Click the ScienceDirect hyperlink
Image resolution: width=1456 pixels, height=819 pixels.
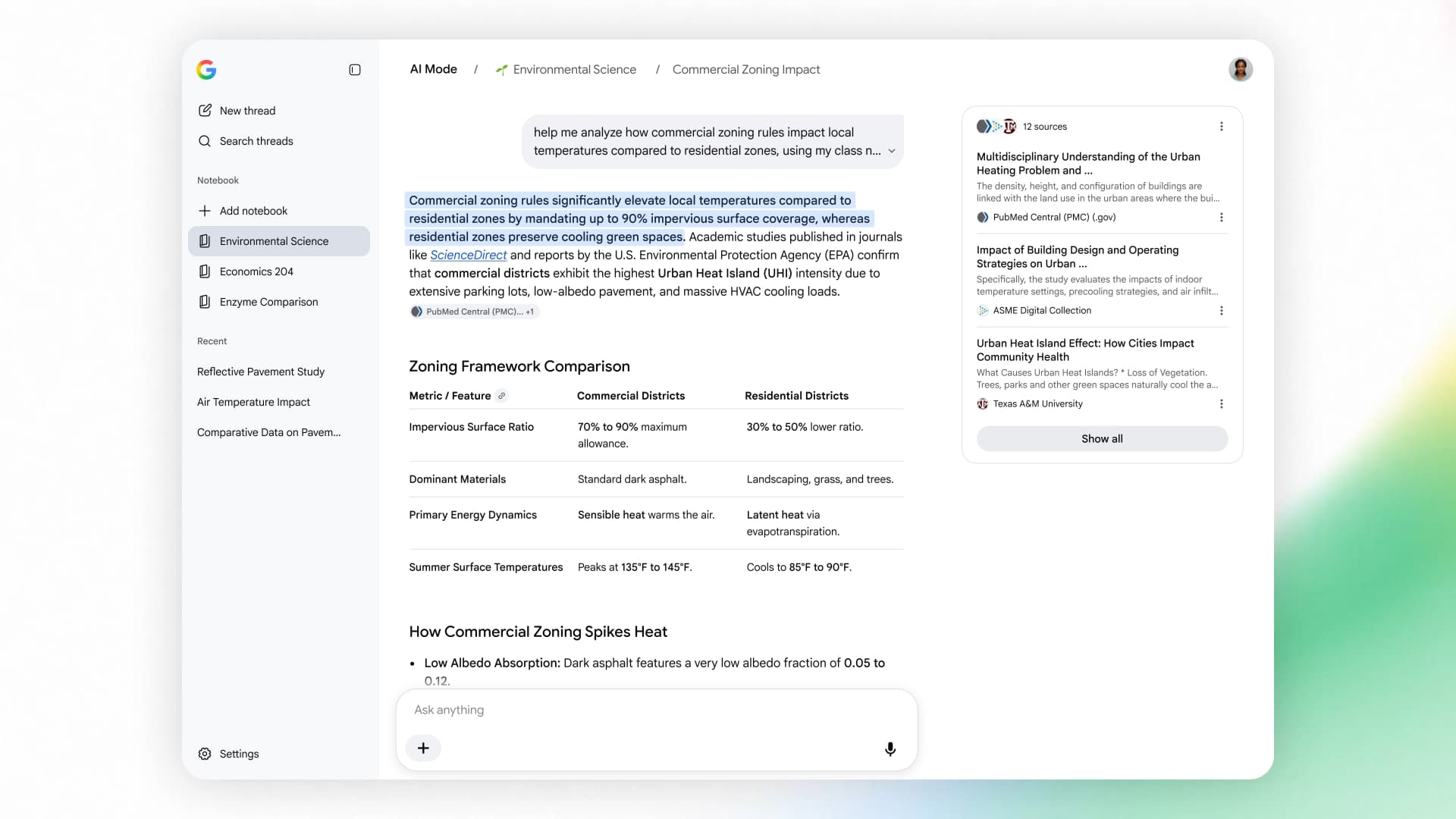click(x=468, y=256)
